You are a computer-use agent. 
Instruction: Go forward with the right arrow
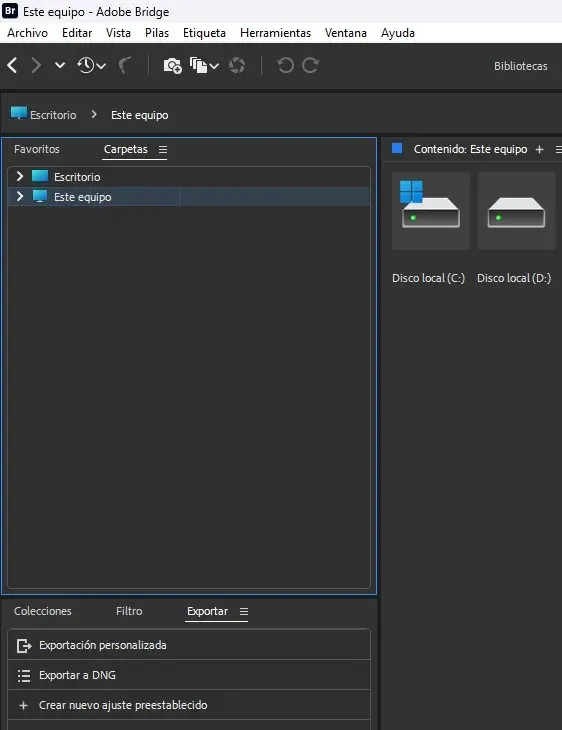(x=36, y=66)
